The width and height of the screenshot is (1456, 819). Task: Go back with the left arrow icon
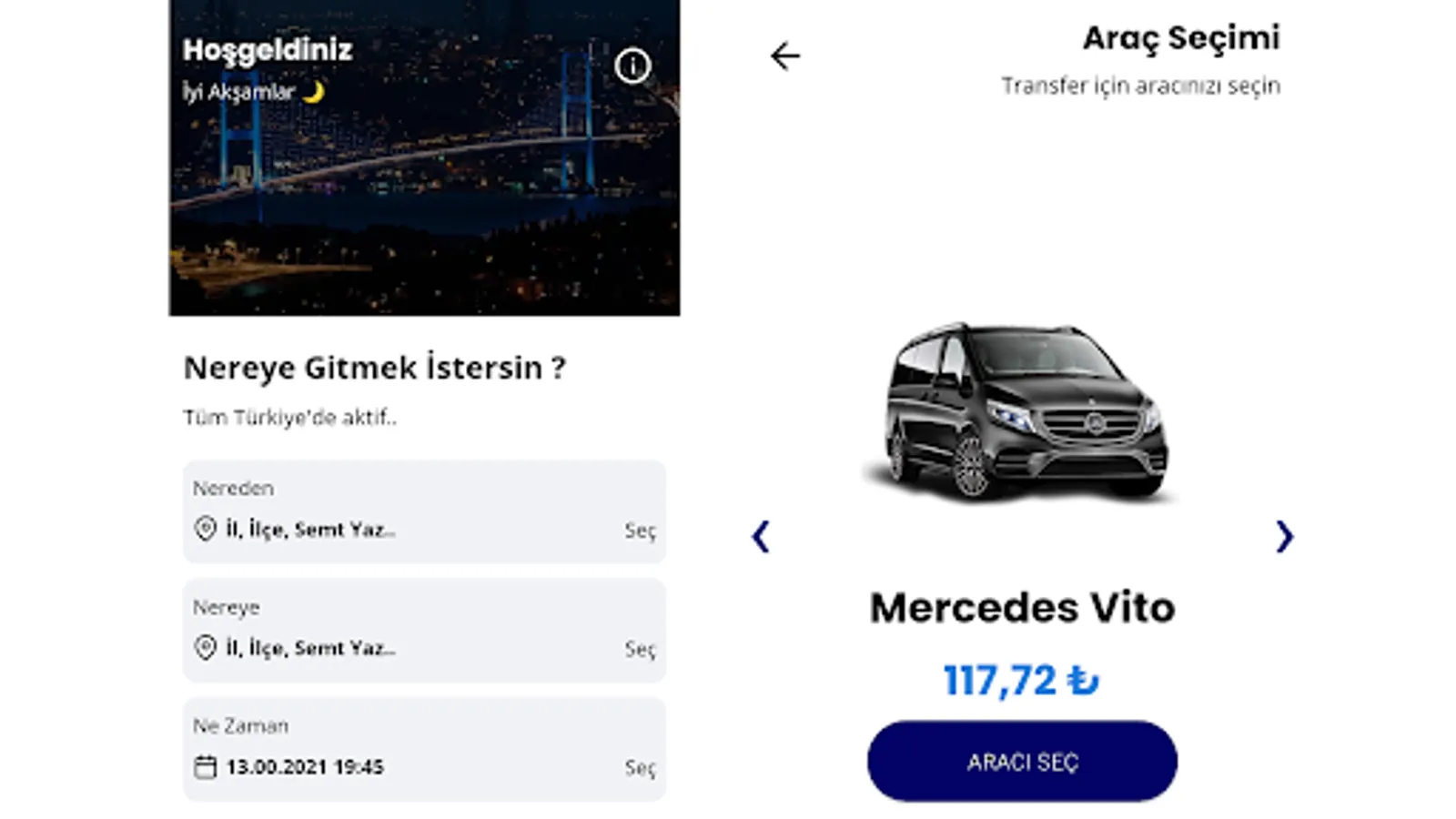point(784,56)
